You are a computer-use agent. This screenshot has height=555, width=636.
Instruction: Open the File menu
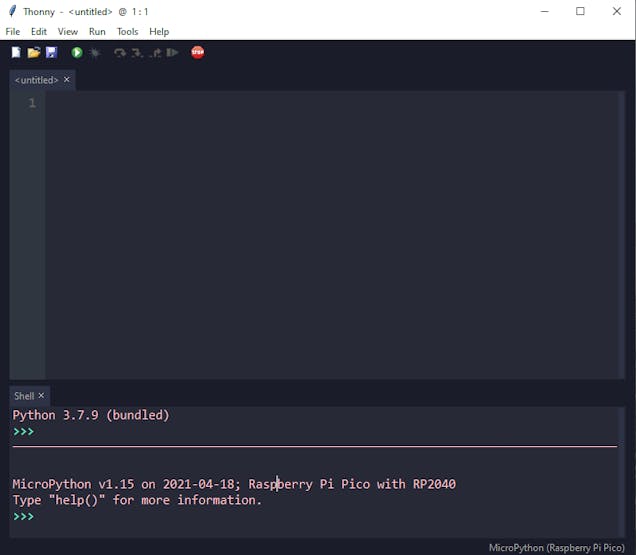point(13,32)
